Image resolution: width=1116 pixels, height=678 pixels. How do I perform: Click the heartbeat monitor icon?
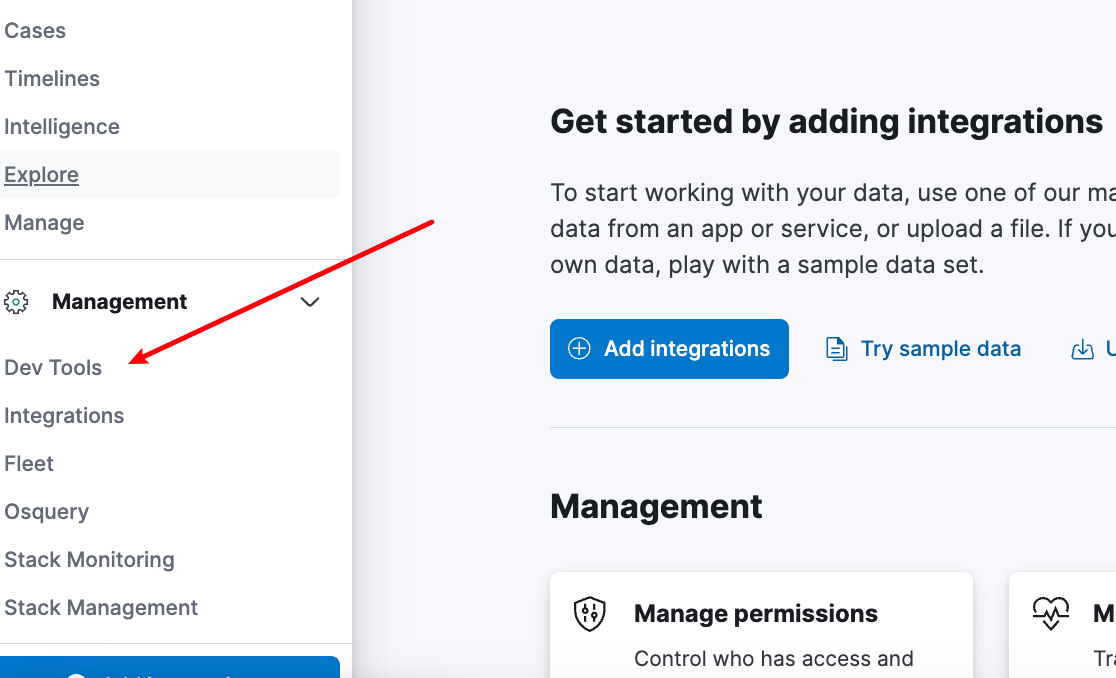[x=1051, y=613]
